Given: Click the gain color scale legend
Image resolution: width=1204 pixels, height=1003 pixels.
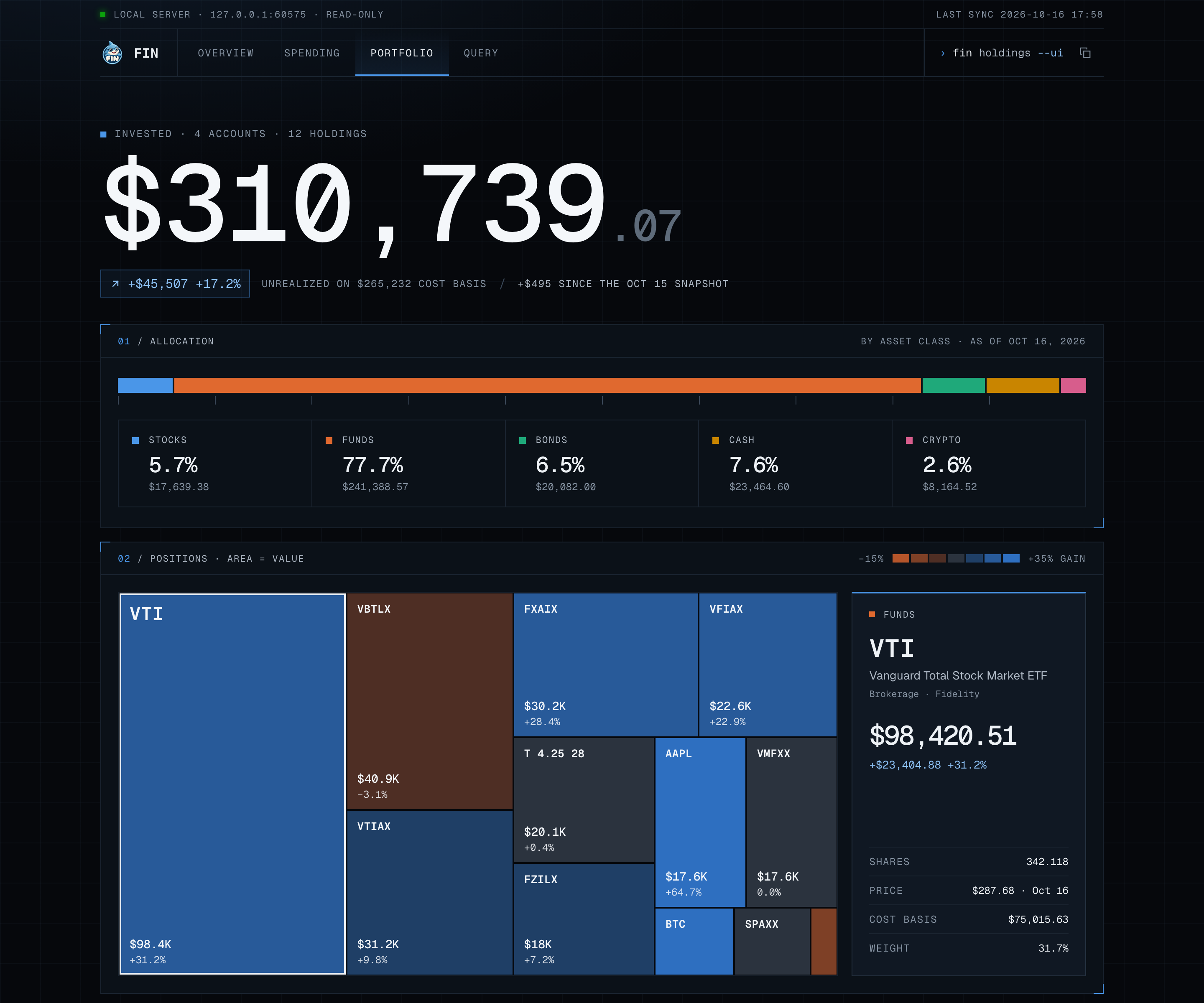Looking at the screenshot, I should (x=956, y=558).
